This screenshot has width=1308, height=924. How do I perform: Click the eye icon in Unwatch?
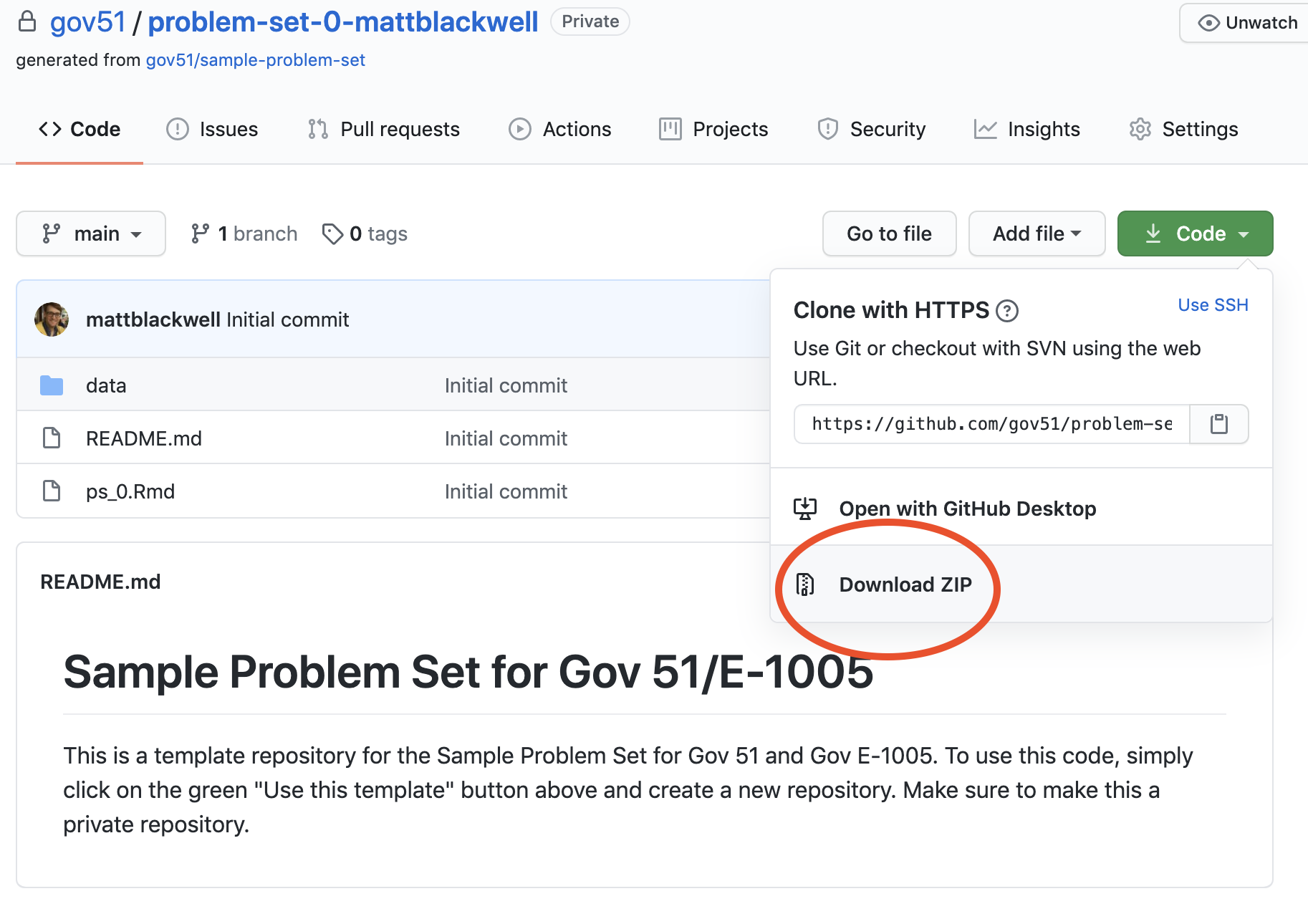tap(1209, 23)
